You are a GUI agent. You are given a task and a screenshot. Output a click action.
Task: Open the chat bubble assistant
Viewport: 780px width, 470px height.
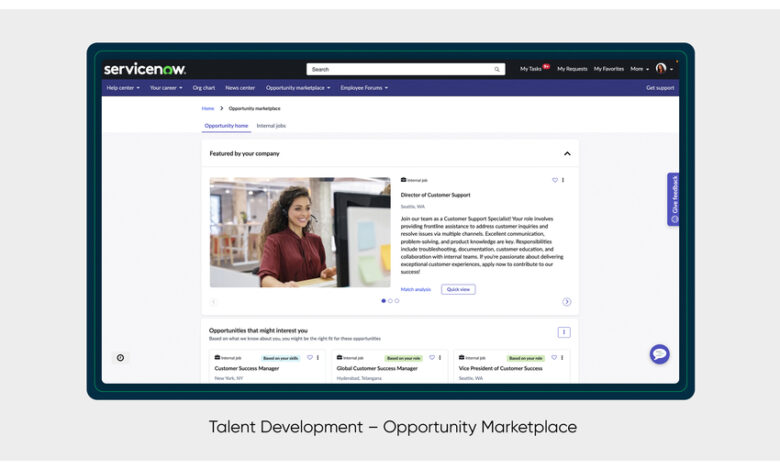tap(660, 354)
